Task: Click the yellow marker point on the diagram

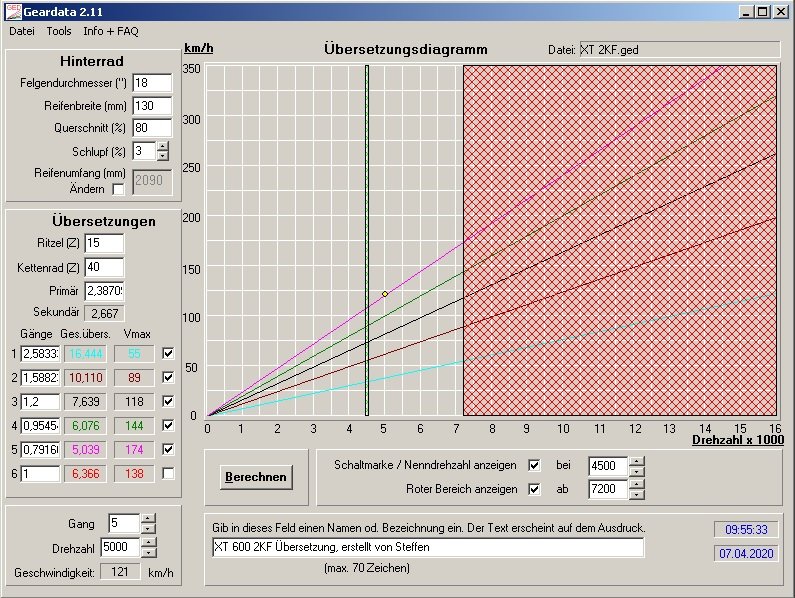Action: click(x=385, y=294)
